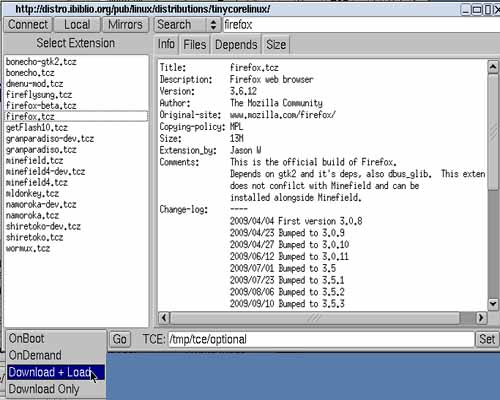Maximize the window via title bar button
Image resolution: width=500 pixels, height=400 pixels.
click(x=477, y=10)
